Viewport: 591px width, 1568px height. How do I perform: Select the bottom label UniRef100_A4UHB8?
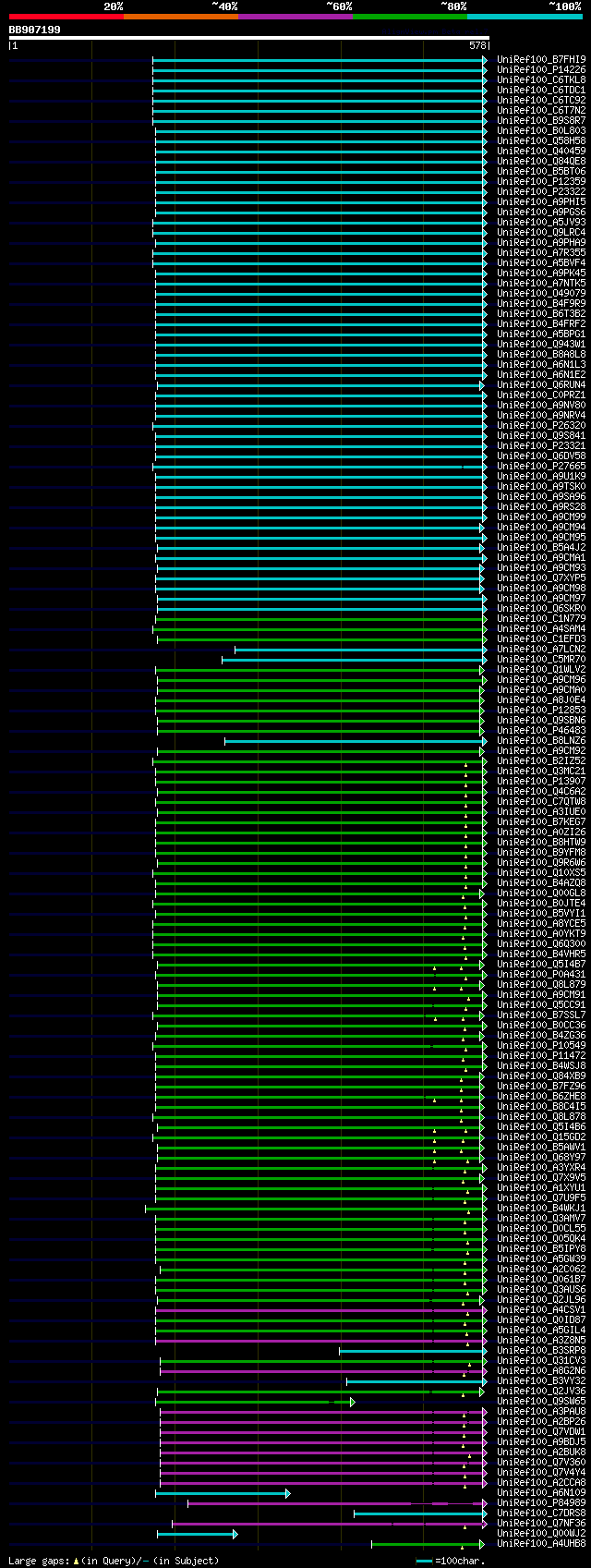click(541, 1544)
